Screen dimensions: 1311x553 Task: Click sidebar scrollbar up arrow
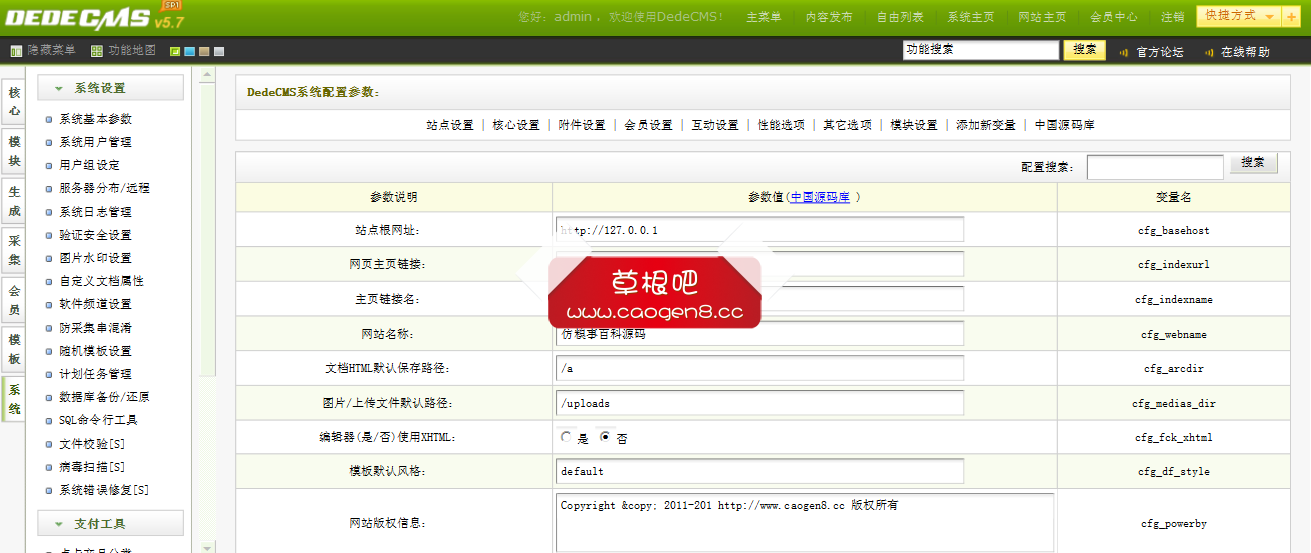tap(208, 74)
